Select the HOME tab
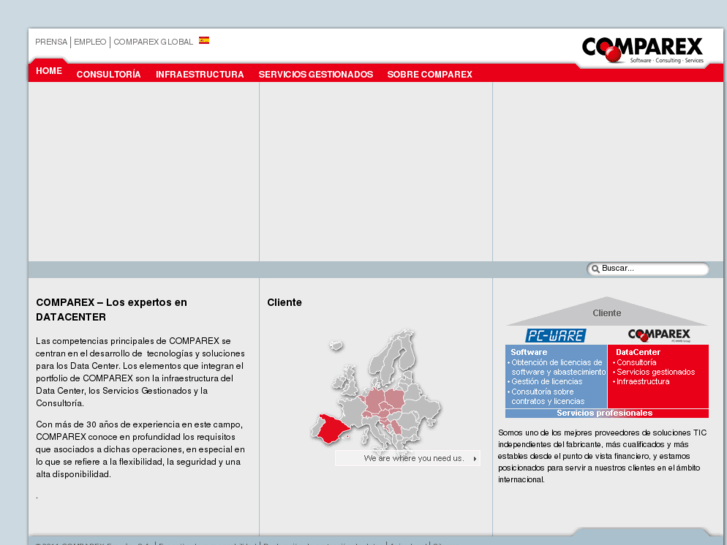Image resolution: width=727 pixels, height=545 pixels. [49, 71]
